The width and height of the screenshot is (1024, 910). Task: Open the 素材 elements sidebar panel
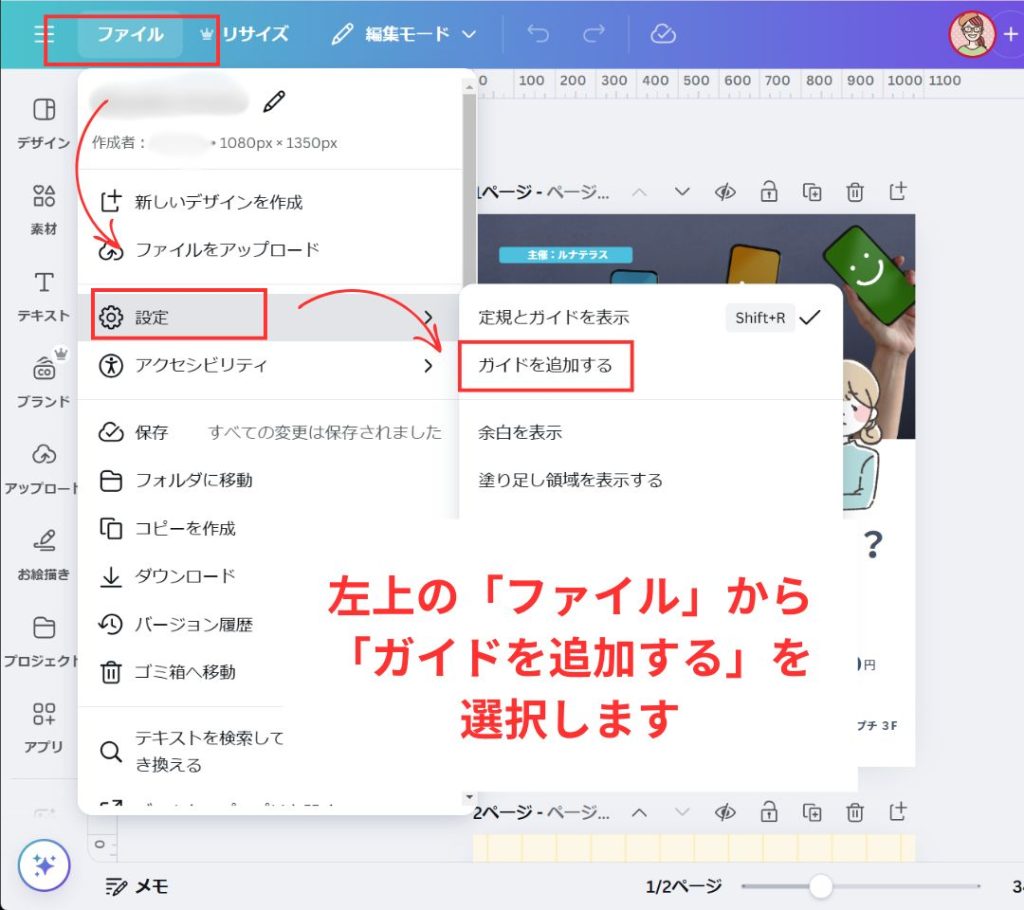click(43, 207)
